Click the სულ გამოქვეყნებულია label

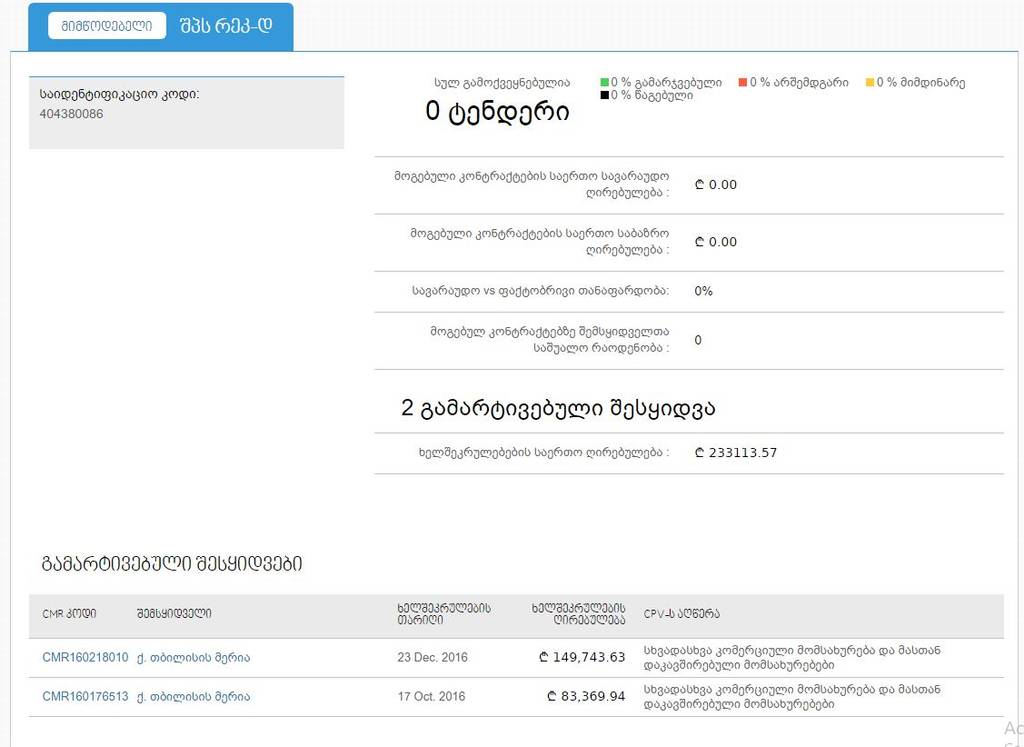pos(502,83)
